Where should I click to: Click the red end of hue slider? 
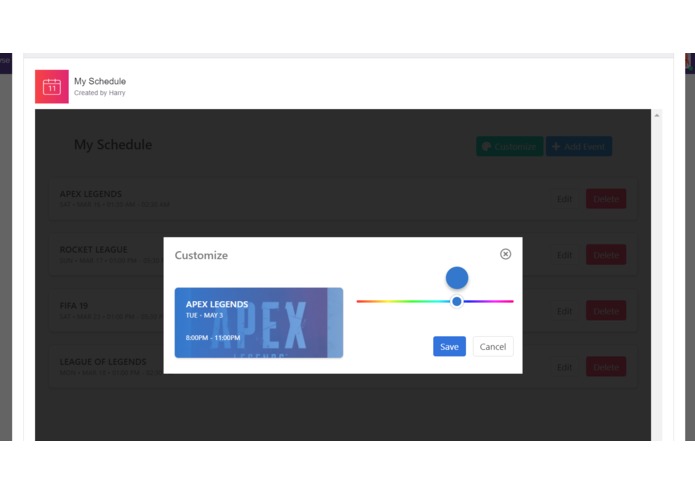[x=358, y=301]
